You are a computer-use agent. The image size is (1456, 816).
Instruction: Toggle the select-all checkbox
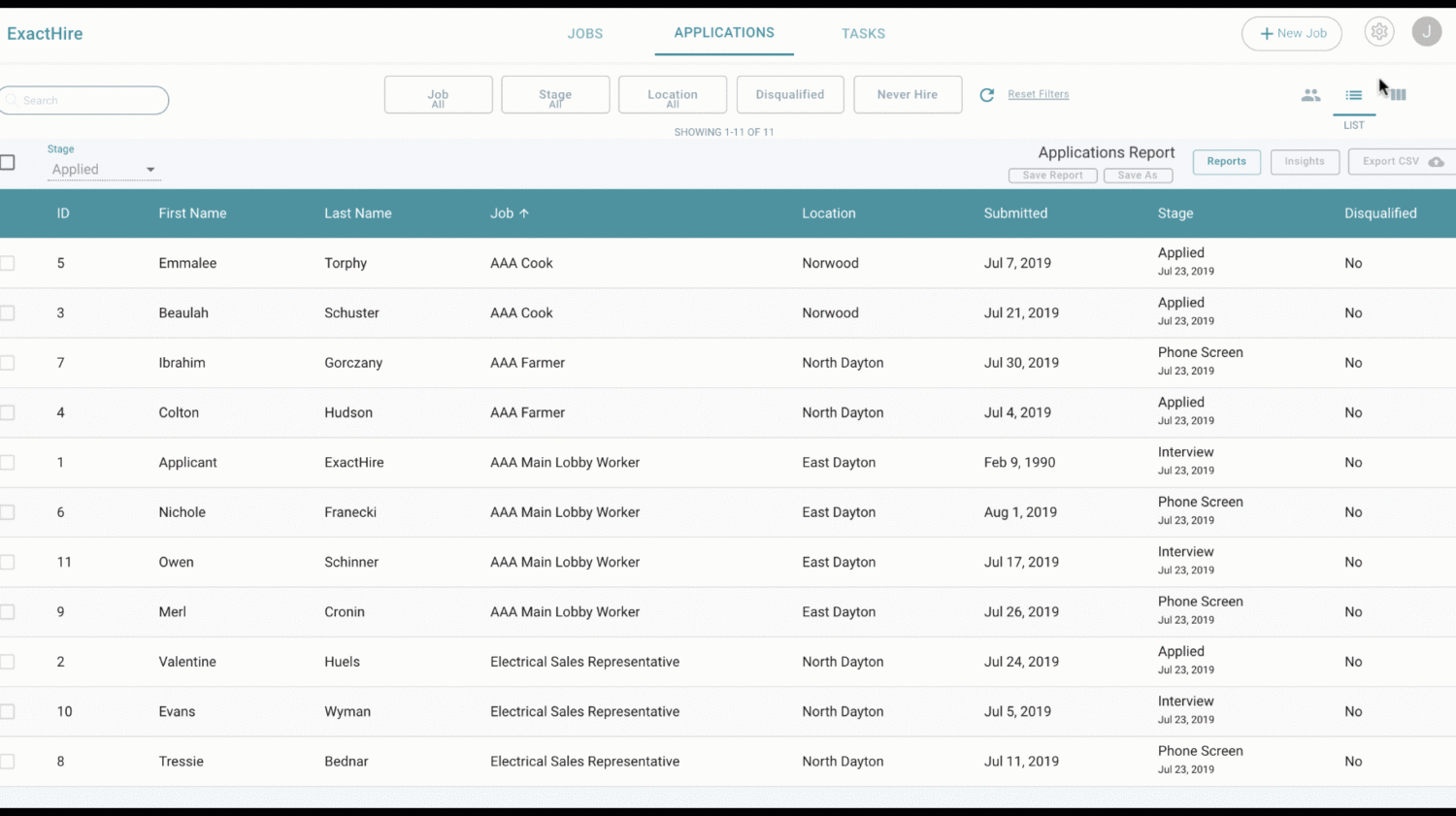click(7, 162)
